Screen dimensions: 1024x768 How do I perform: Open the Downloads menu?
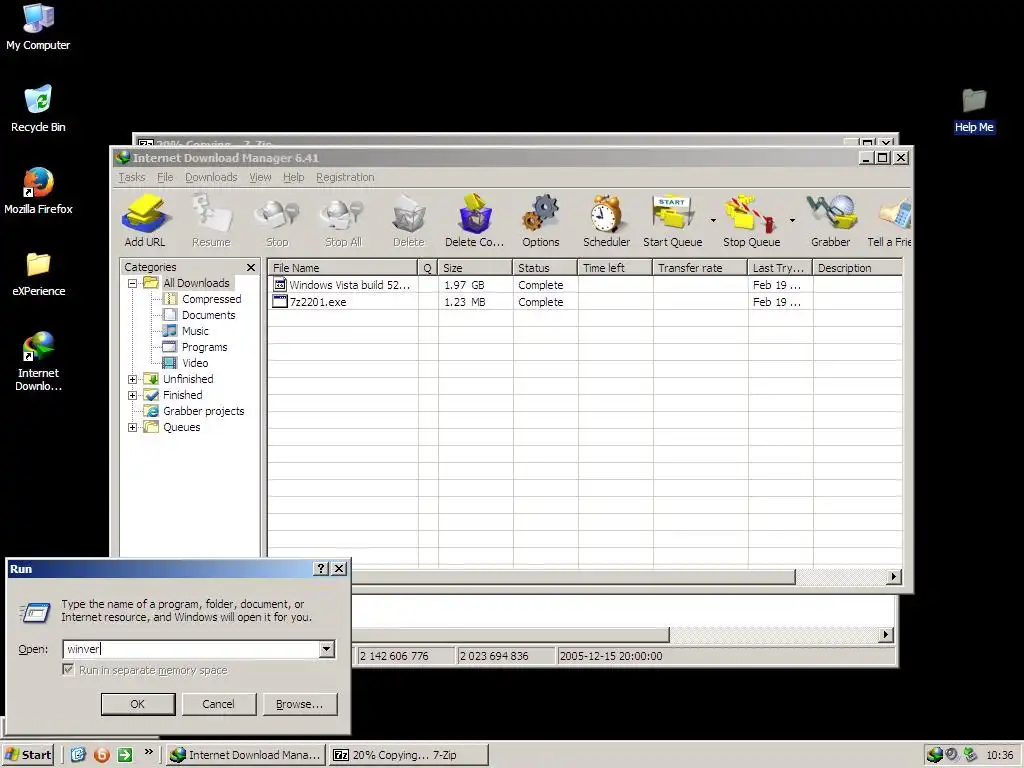tap(211, 177)
